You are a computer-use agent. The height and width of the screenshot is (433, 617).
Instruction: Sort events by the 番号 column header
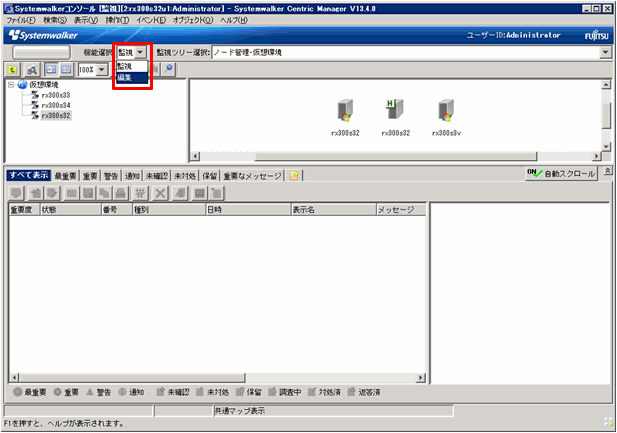pyautogui.click(x=117, y=210)
